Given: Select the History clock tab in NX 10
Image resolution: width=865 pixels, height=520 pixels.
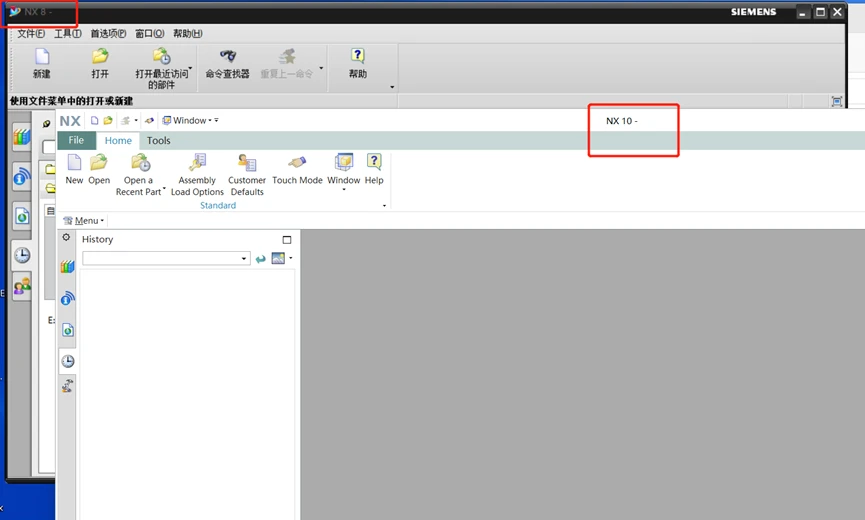Looking at the screenshot, I should click(67, 361).
